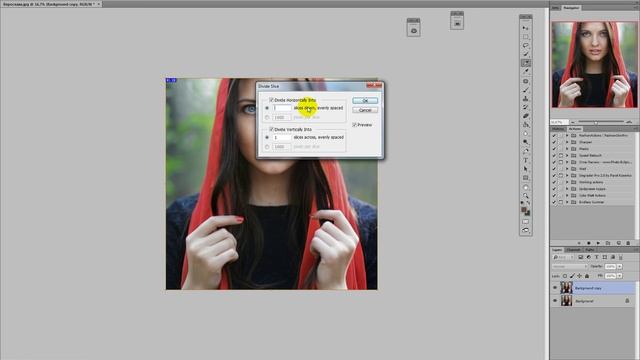The image size is (640, 360).
Task: Toggle Divide Horizontally Into checkbox
Action: [x=271, y=100]
